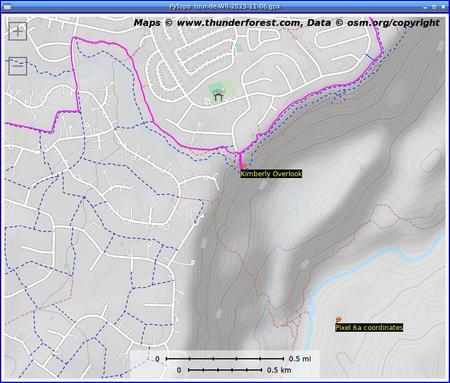This screenshot has height=383, width=450.
Task: Click the 0.5 km scale bar
Action: point(225,370)
